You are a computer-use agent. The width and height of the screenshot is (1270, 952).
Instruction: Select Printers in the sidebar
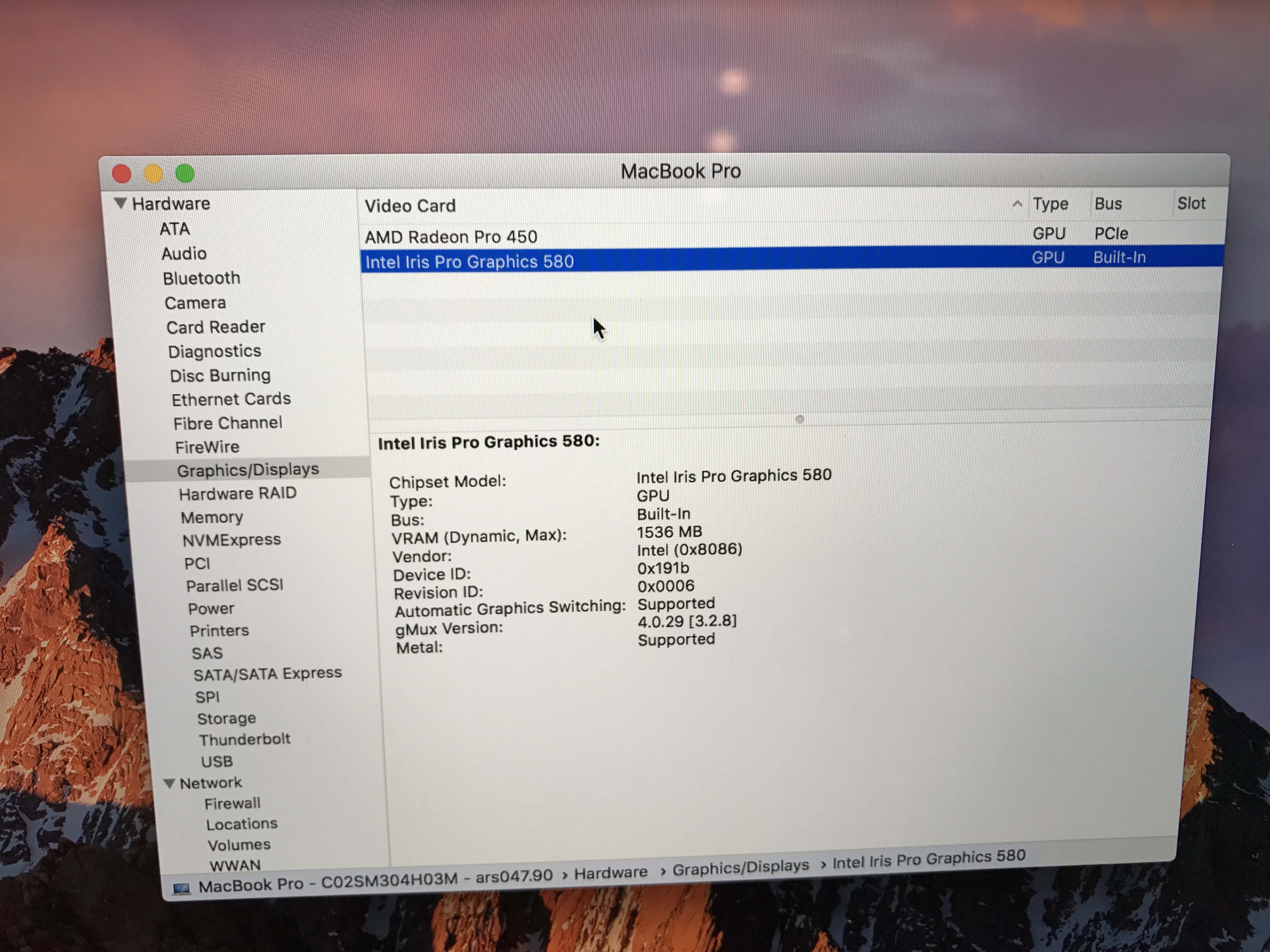[219, 631]
